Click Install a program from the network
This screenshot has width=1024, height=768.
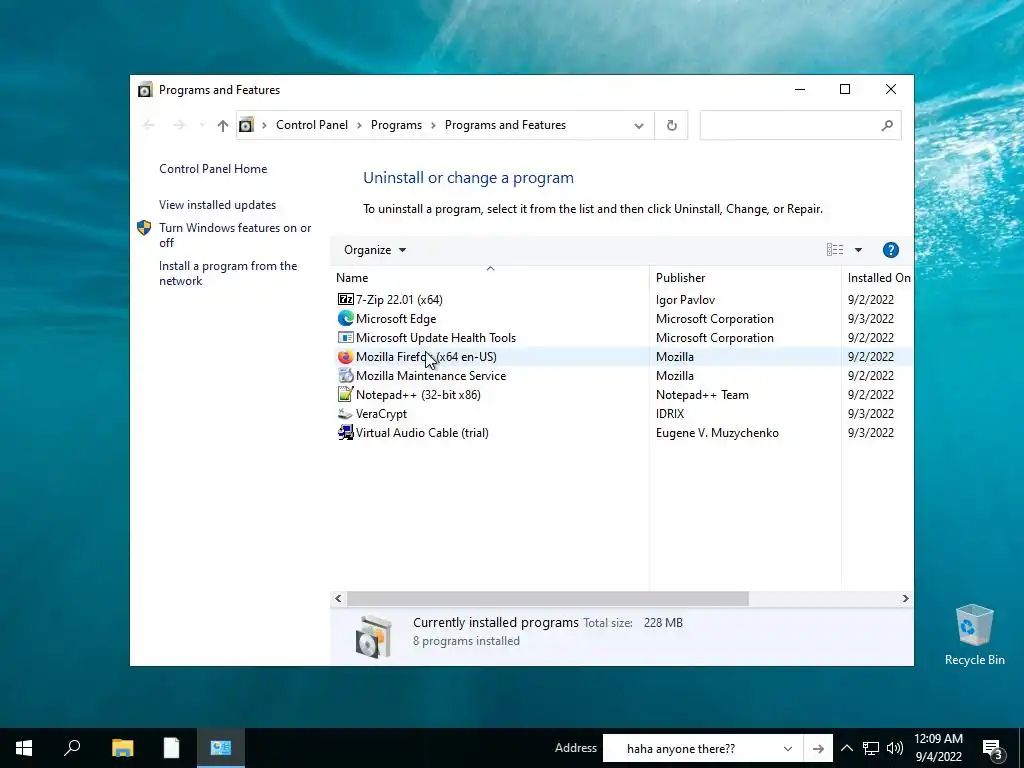coord(228,274)
